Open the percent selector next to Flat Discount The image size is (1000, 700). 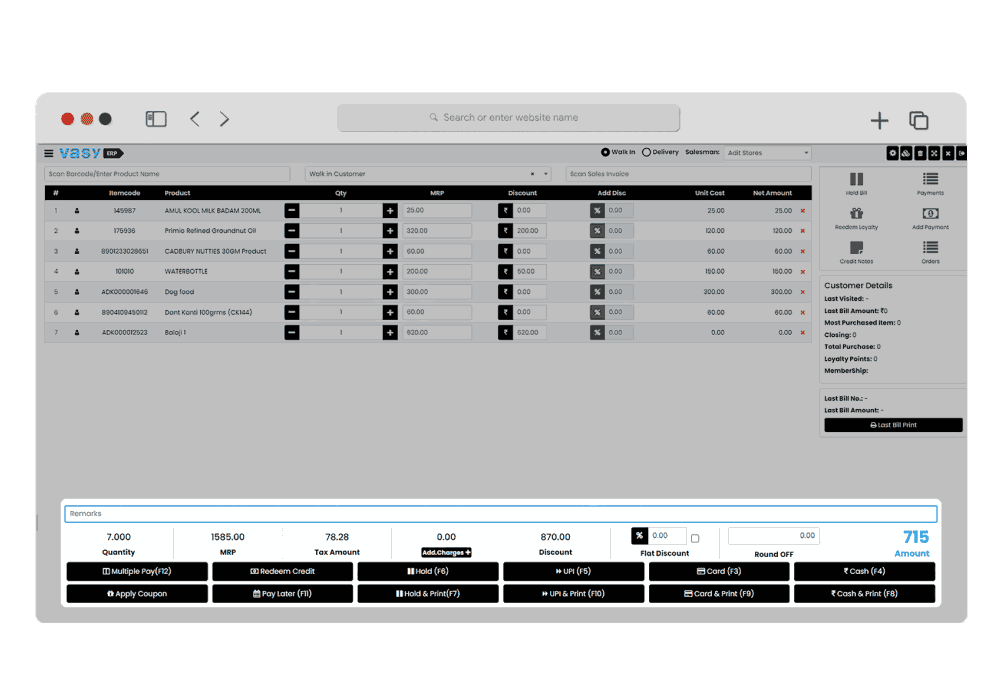click(638, 536)
